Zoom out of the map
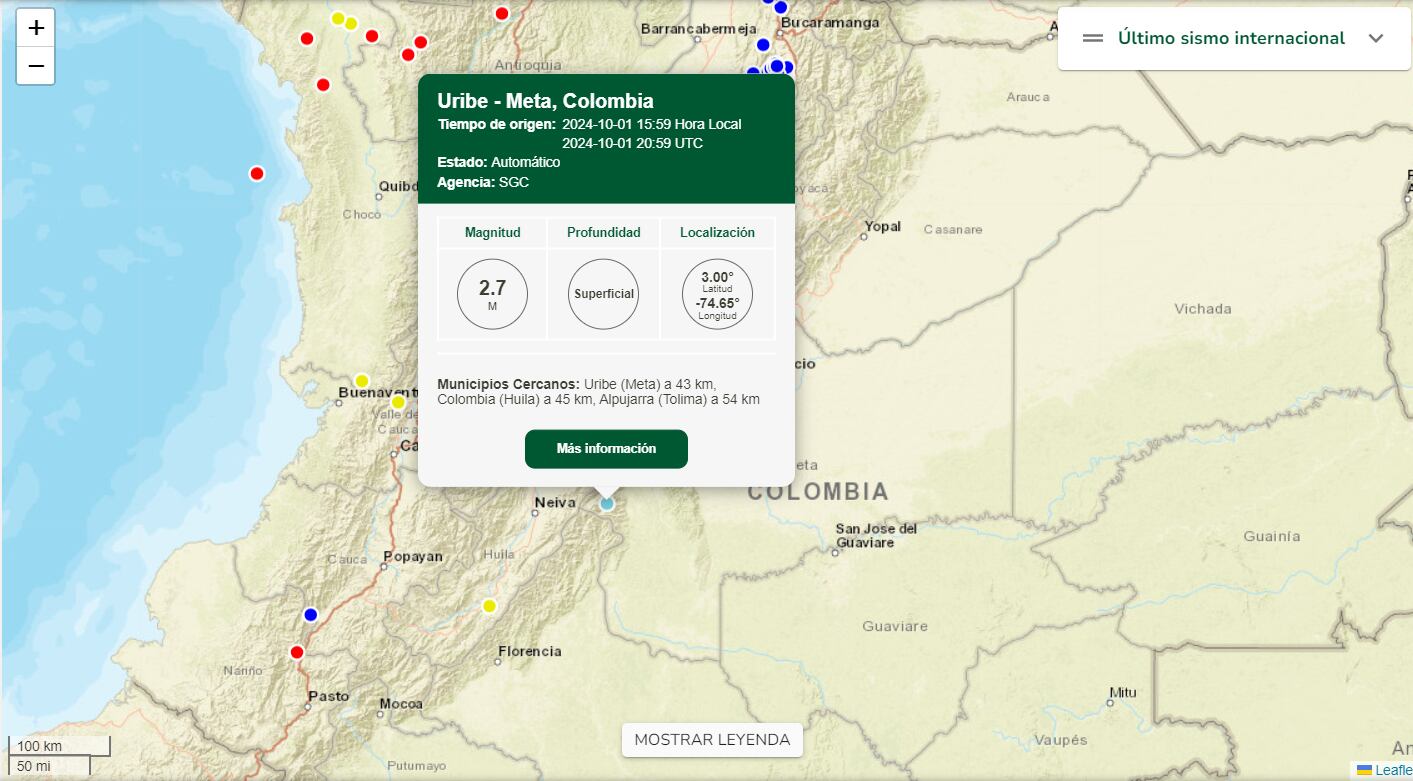This screenshot has height=781, width=1413. pos(36,66)
